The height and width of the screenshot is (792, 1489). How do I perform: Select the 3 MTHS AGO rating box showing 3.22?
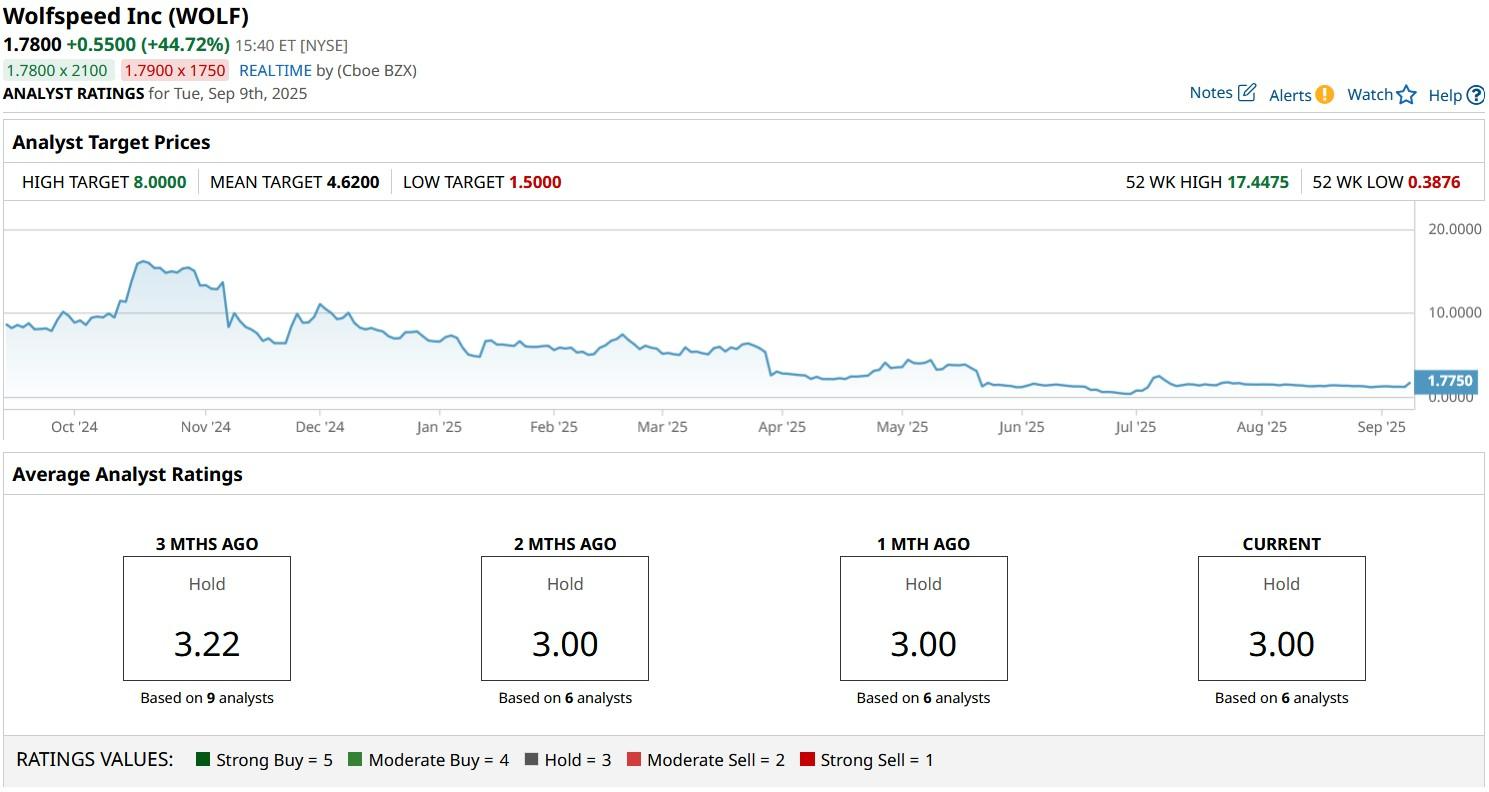pos(206,618)
